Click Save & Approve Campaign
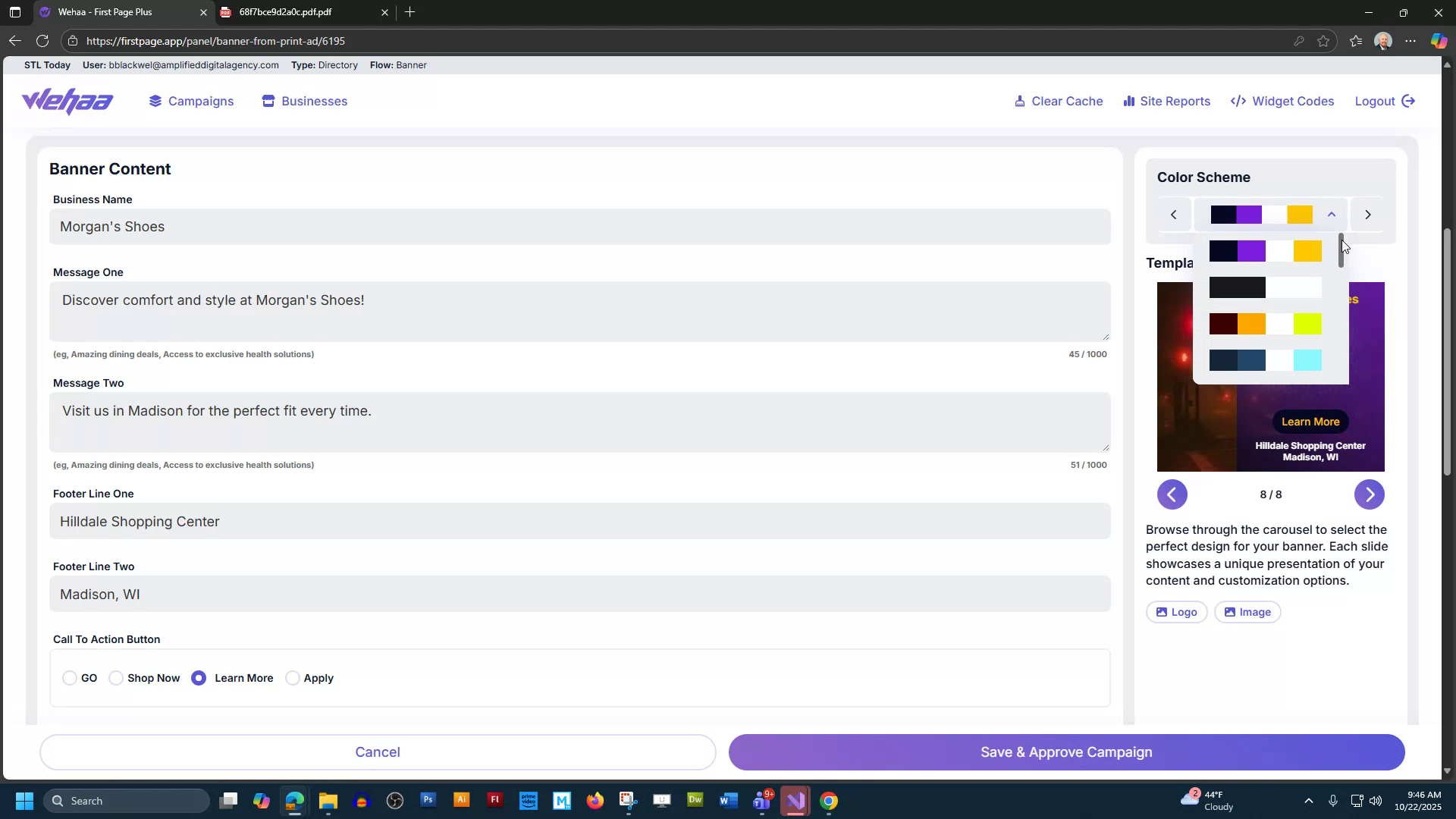 tap(1065, 752)
